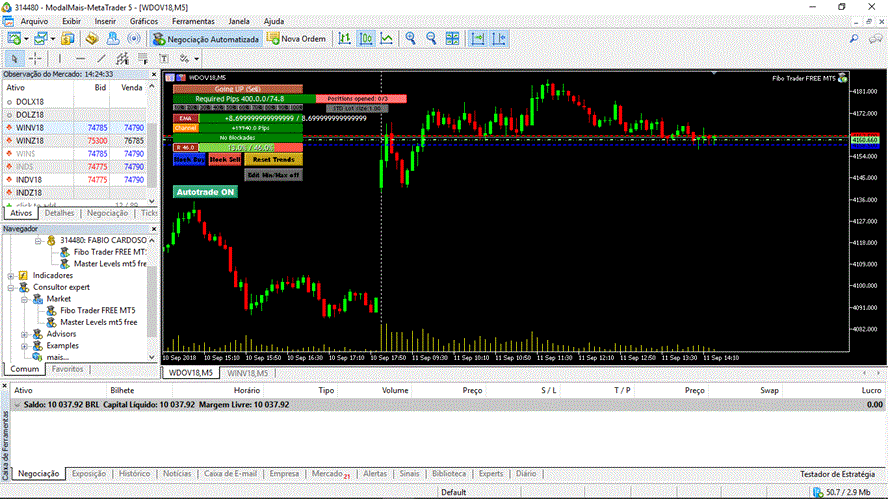Image resolution: width=888 pixels, height=499 pixels.
Task: Collapse the Consultor expert tree node
Action: click(x=11, y=288)
